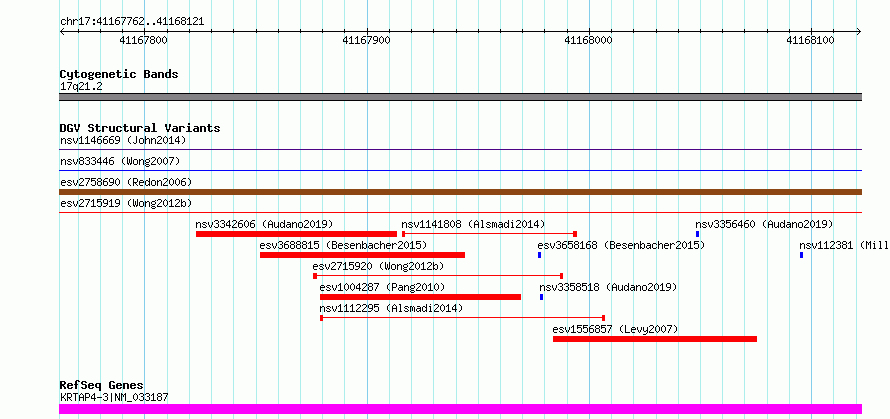Open the esv1004287 (Pang2010) red bar
The width and height of the screenshot is (890, 419).
pyautogui.click(x=420, y=297)
